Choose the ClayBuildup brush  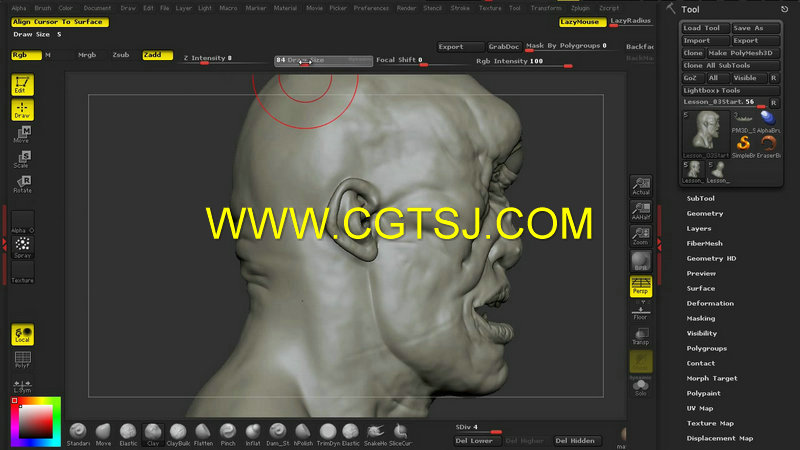pos(178,435)
